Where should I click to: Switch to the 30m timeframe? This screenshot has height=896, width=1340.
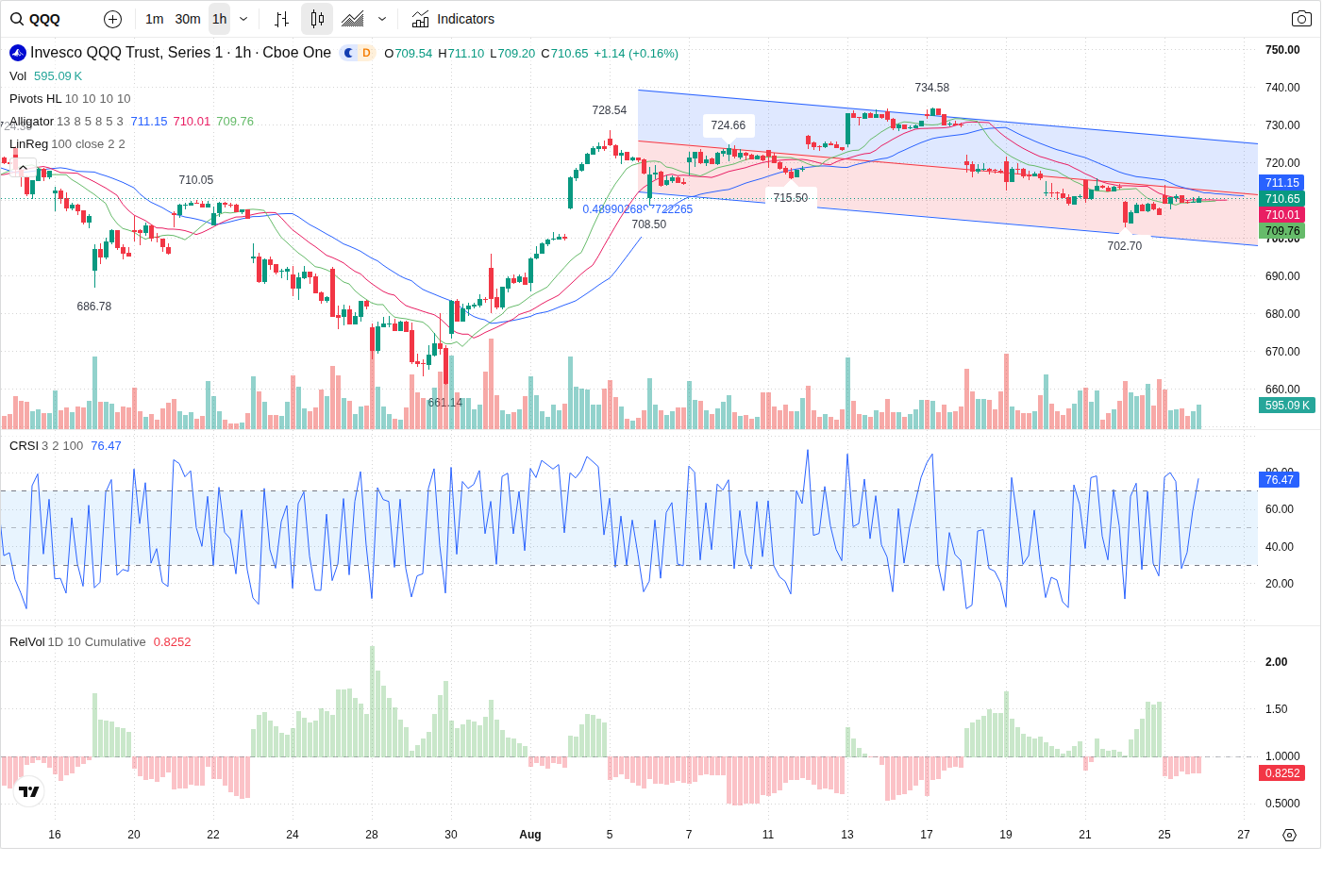(x=188, y=19)
